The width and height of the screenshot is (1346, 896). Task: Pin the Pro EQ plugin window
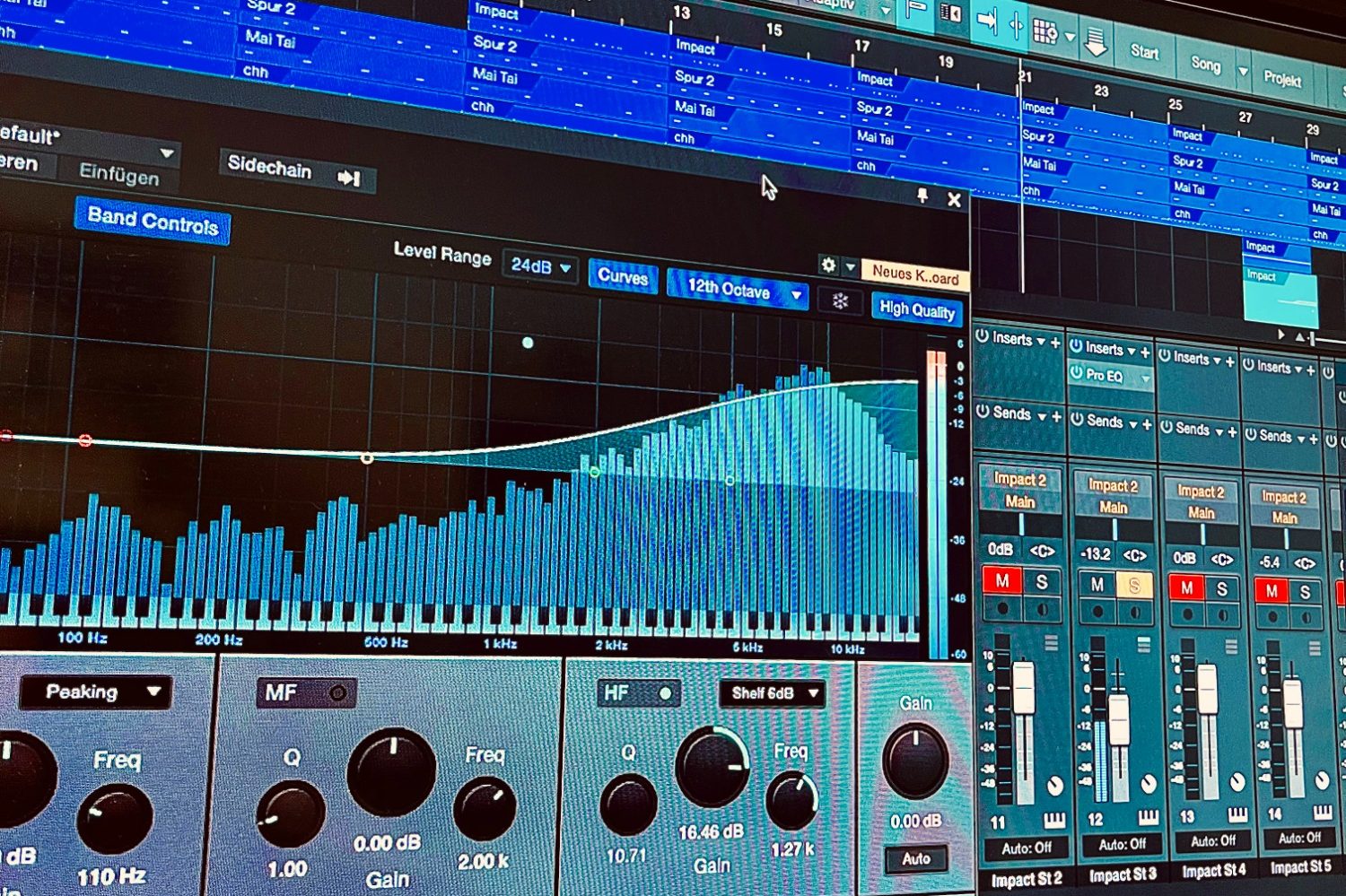(922, 196)
